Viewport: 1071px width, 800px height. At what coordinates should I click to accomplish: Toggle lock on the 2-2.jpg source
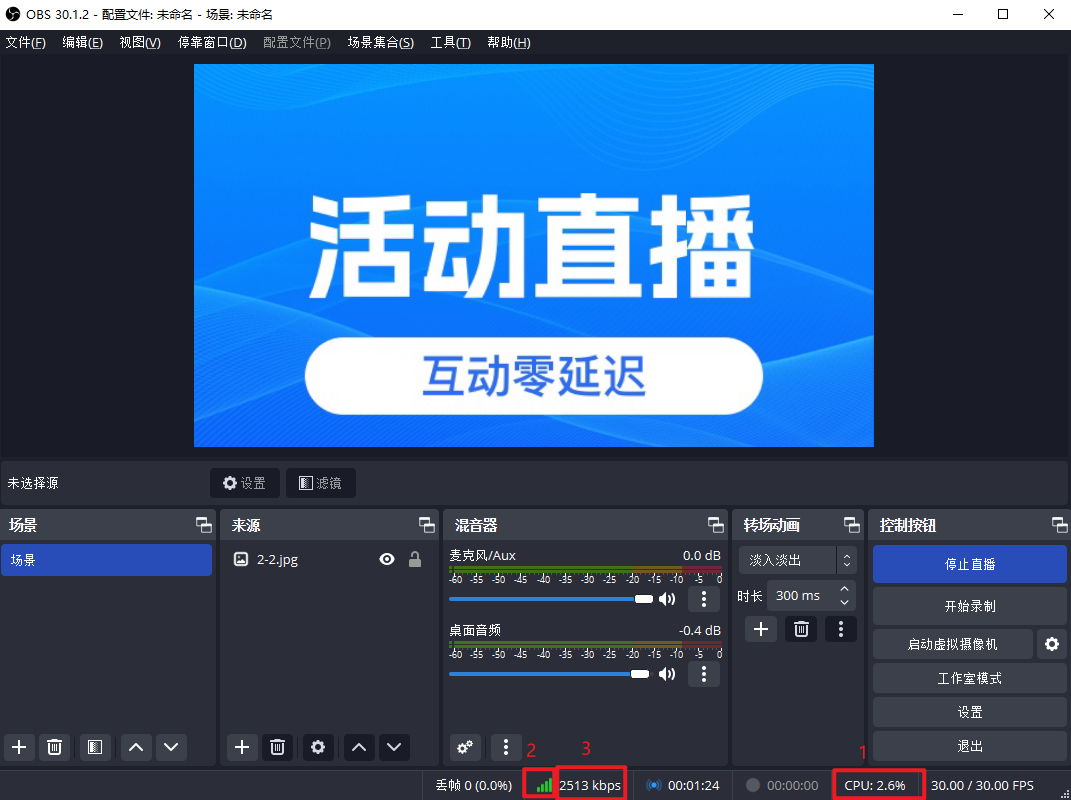[414, 560]
